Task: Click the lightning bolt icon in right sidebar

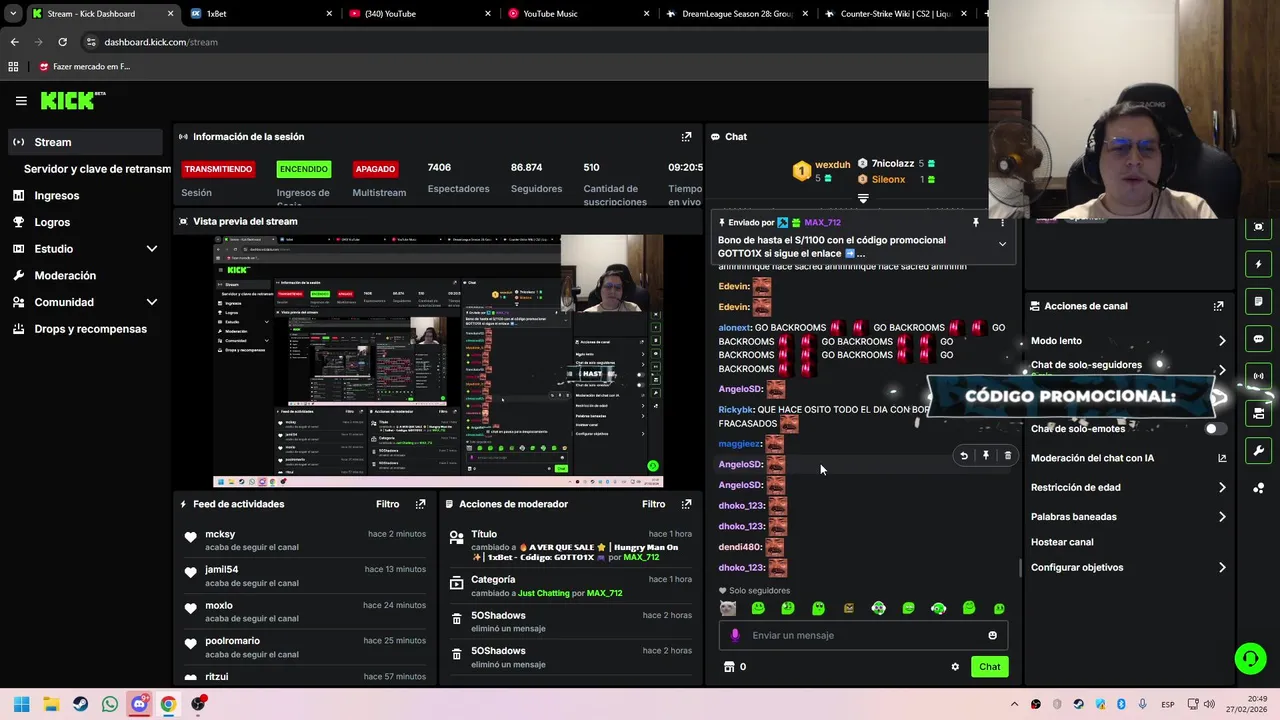Action: (1258, 265)
